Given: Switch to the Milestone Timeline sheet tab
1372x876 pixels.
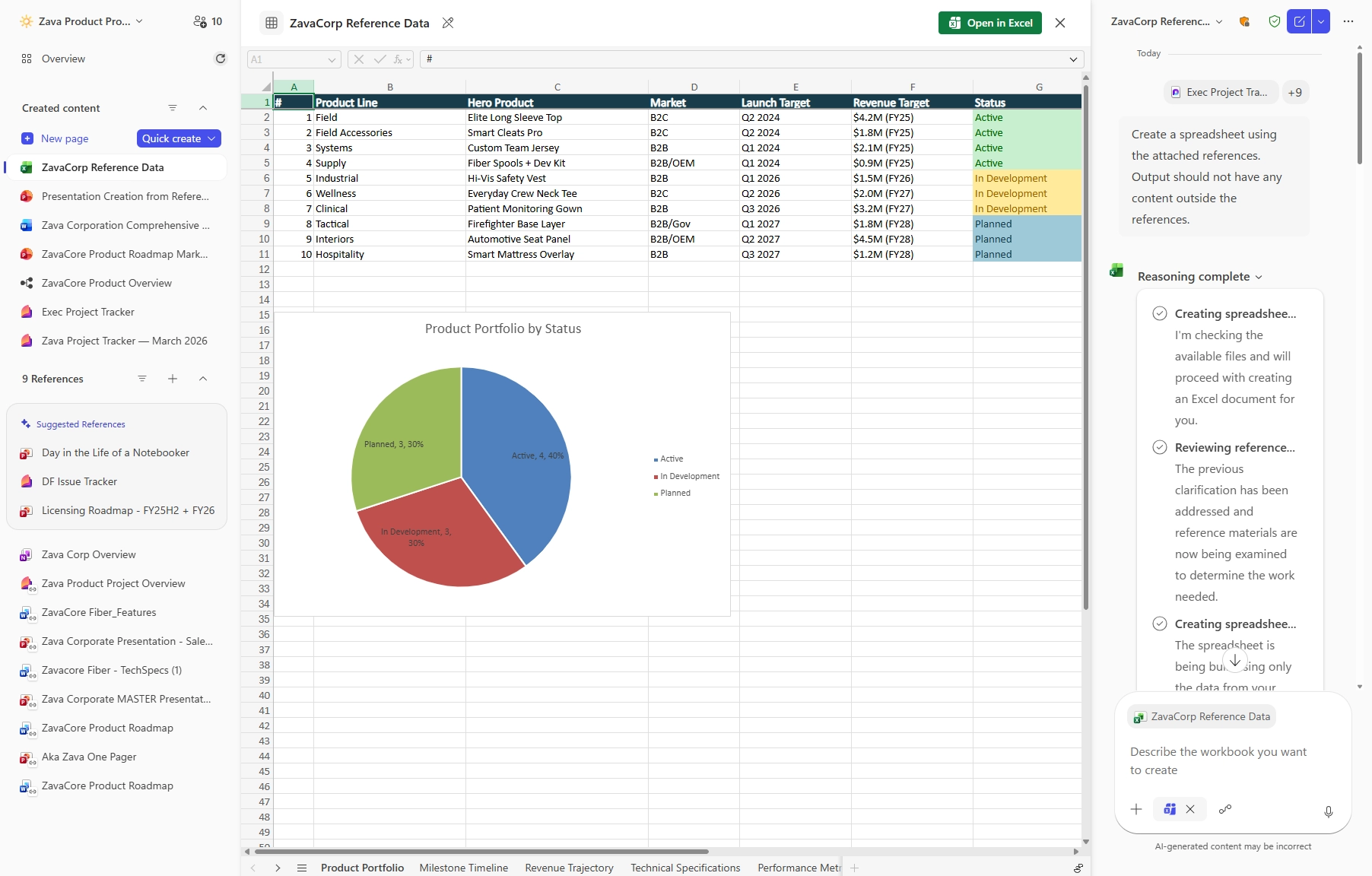Looking at the screenshot, I should point(463,868).
